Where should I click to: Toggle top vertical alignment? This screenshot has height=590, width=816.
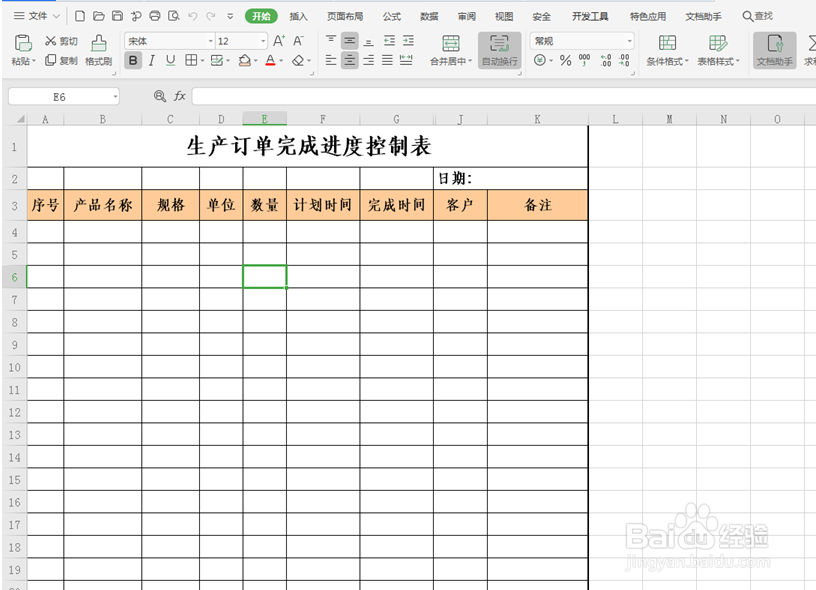pos(331,41)
